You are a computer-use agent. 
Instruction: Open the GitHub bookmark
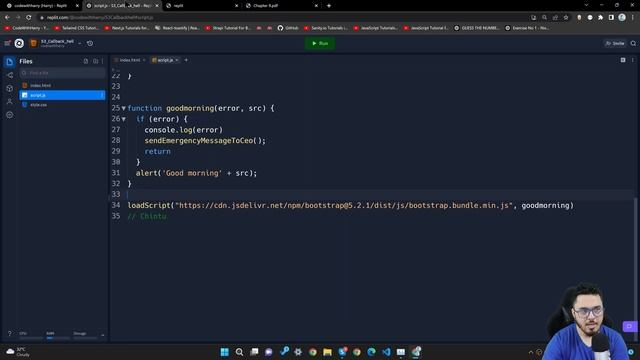(288, 28)
